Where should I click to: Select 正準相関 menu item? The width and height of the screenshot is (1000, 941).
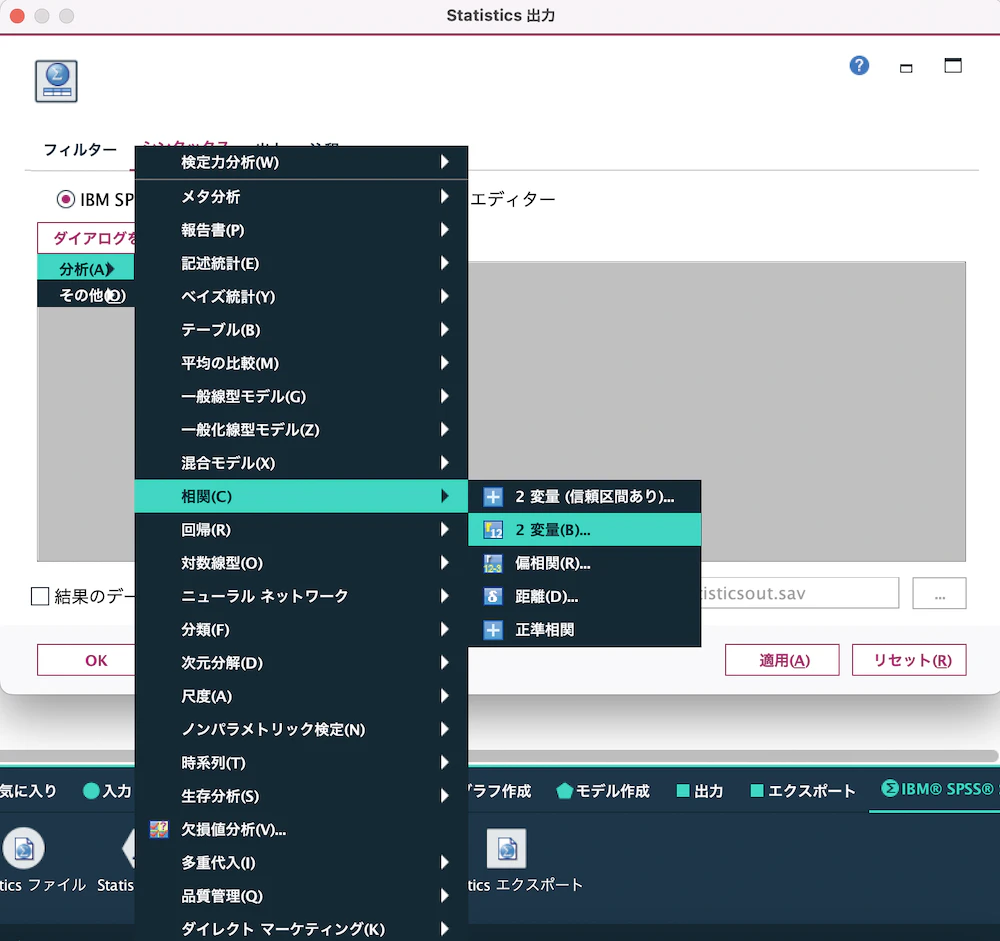click(584, 630)
